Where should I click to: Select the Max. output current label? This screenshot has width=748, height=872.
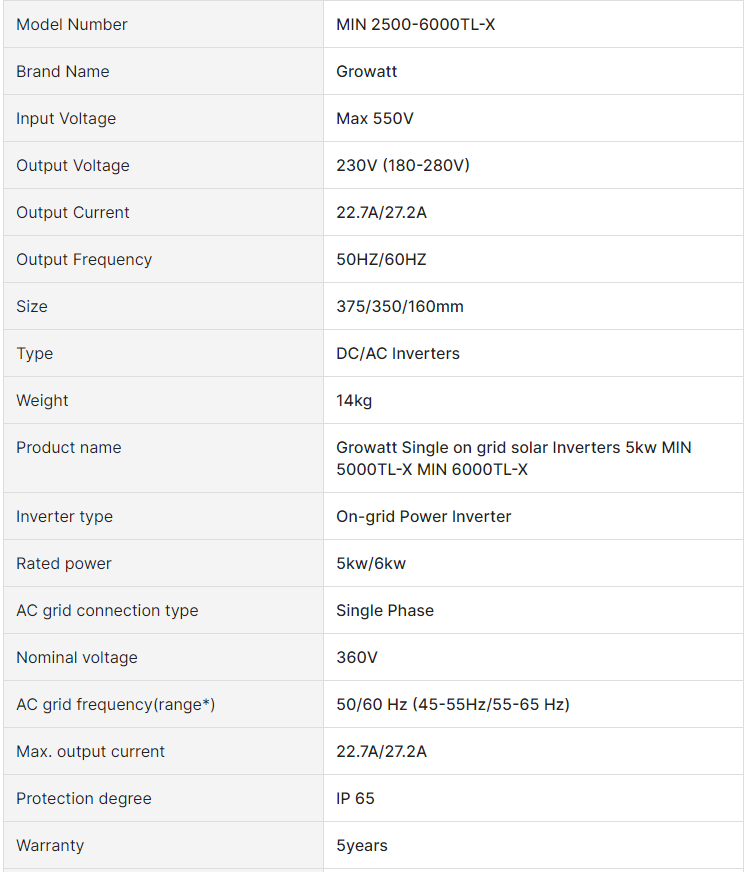point(91,751)
